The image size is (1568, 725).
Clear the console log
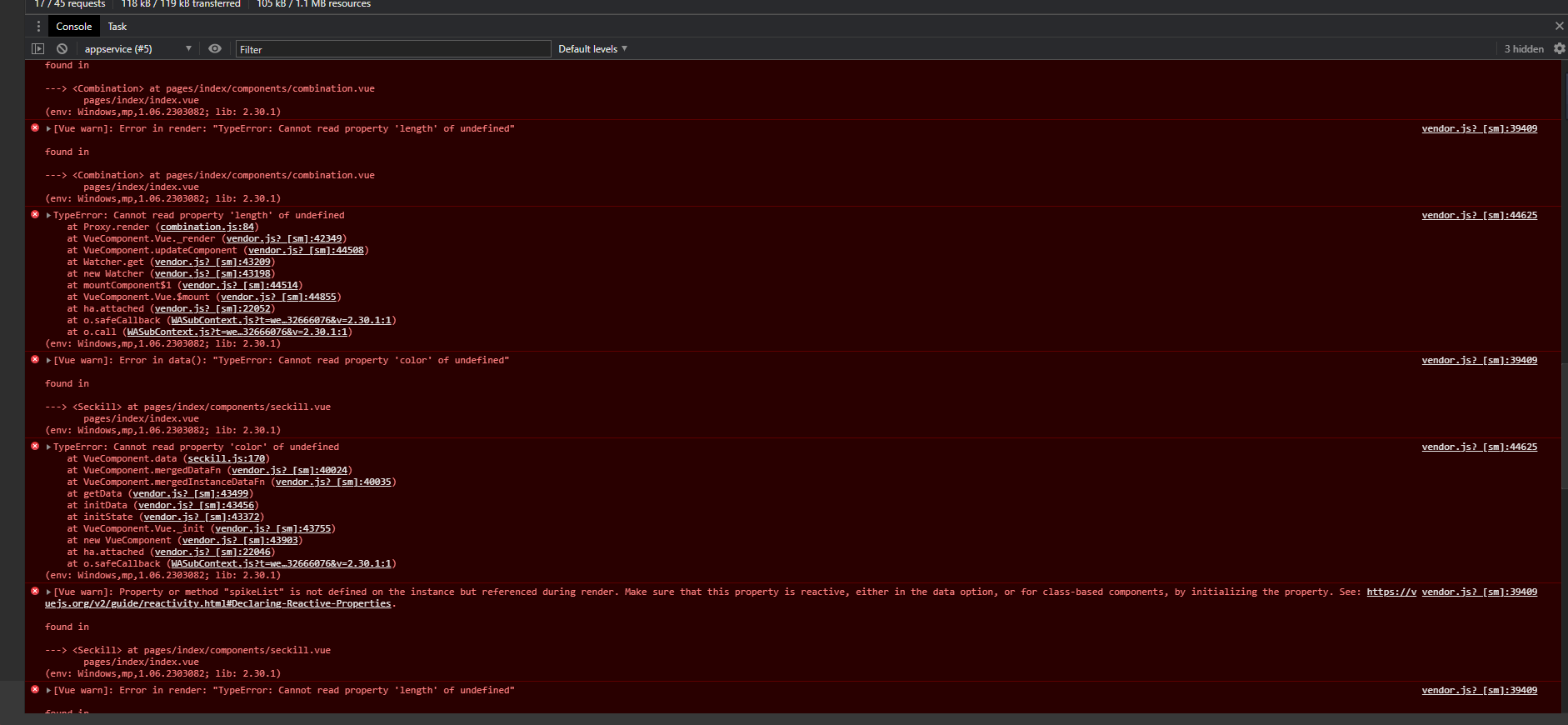62,49
